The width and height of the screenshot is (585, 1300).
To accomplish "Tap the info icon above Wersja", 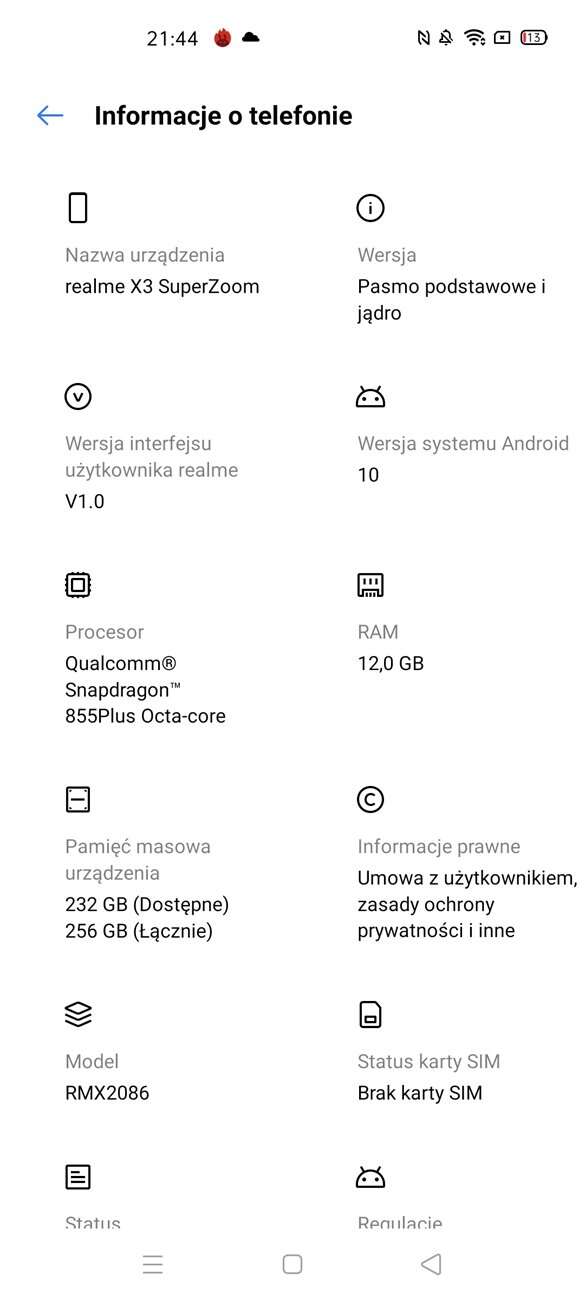I will pos(370,207).
